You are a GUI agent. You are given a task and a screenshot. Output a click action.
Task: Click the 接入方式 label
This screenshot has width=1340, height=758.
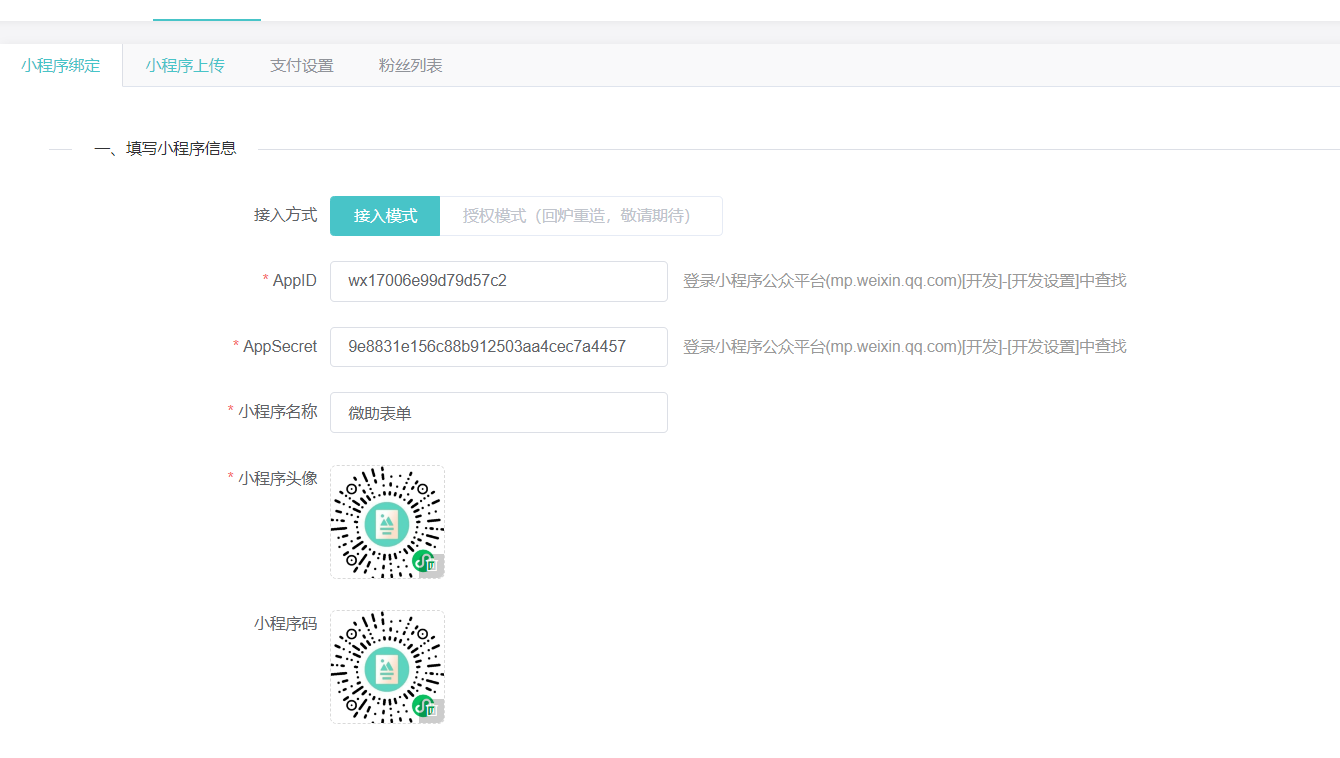pyautogui.click(x=285, y=215)
